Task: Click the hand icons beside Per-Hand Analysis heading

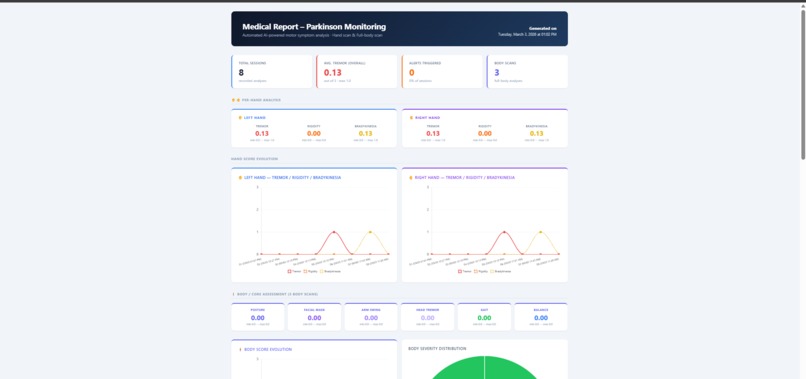Action: [236, 100]
